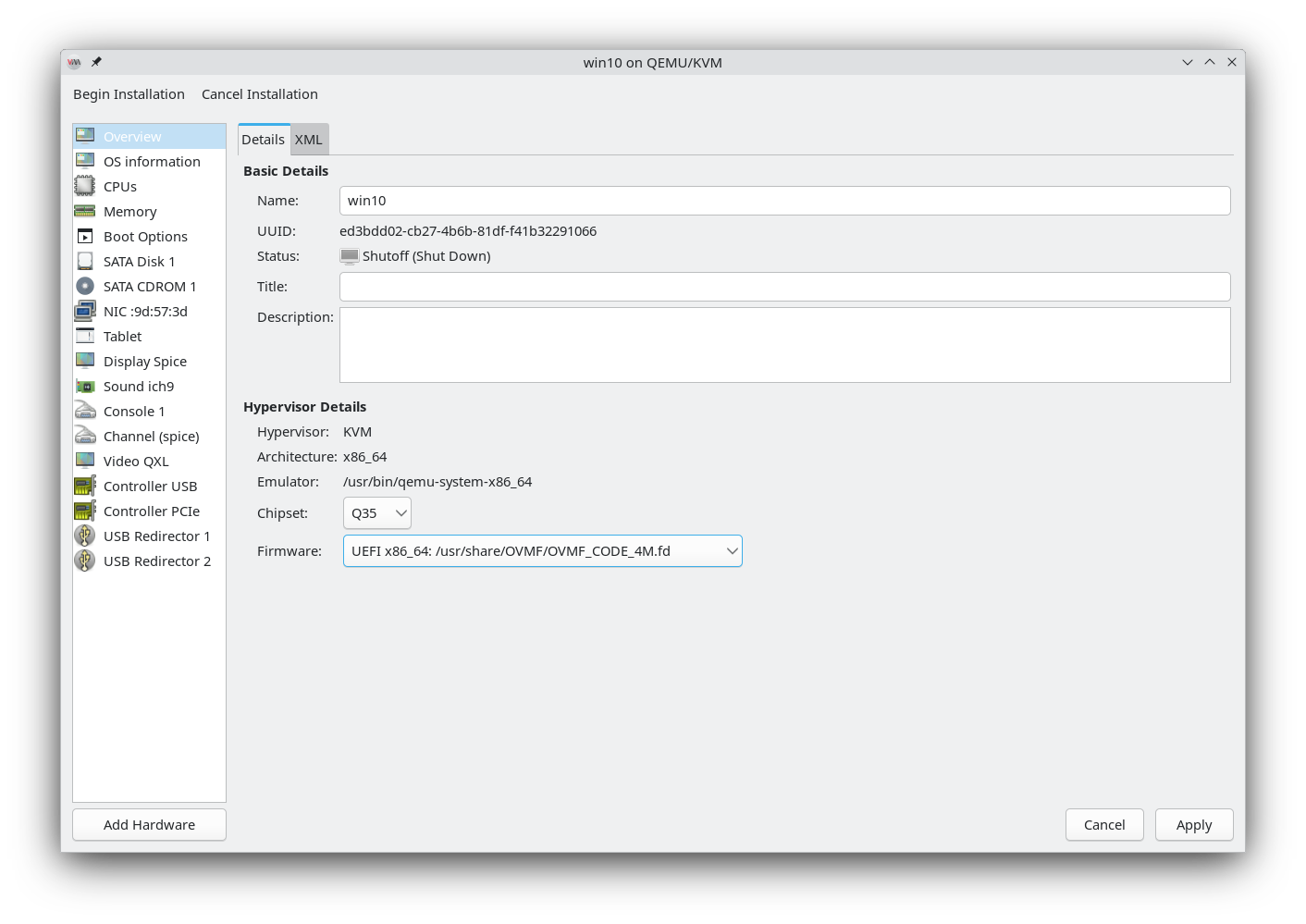Click into the Description text area
This screenshot has width=1306, height=924.
point(784,345)
